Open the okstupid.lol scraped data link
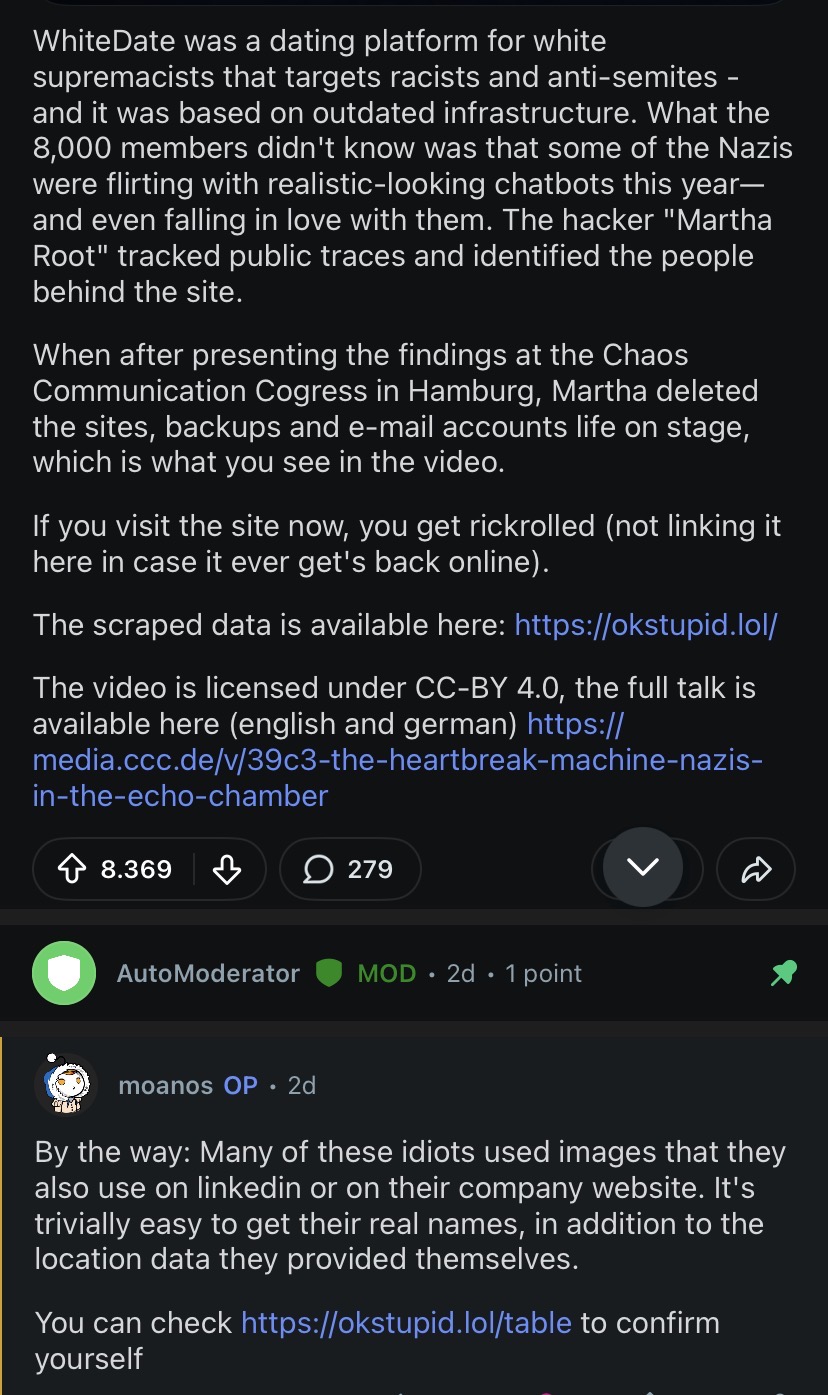This screenshot has width=828, height=1395. point(646,626)
